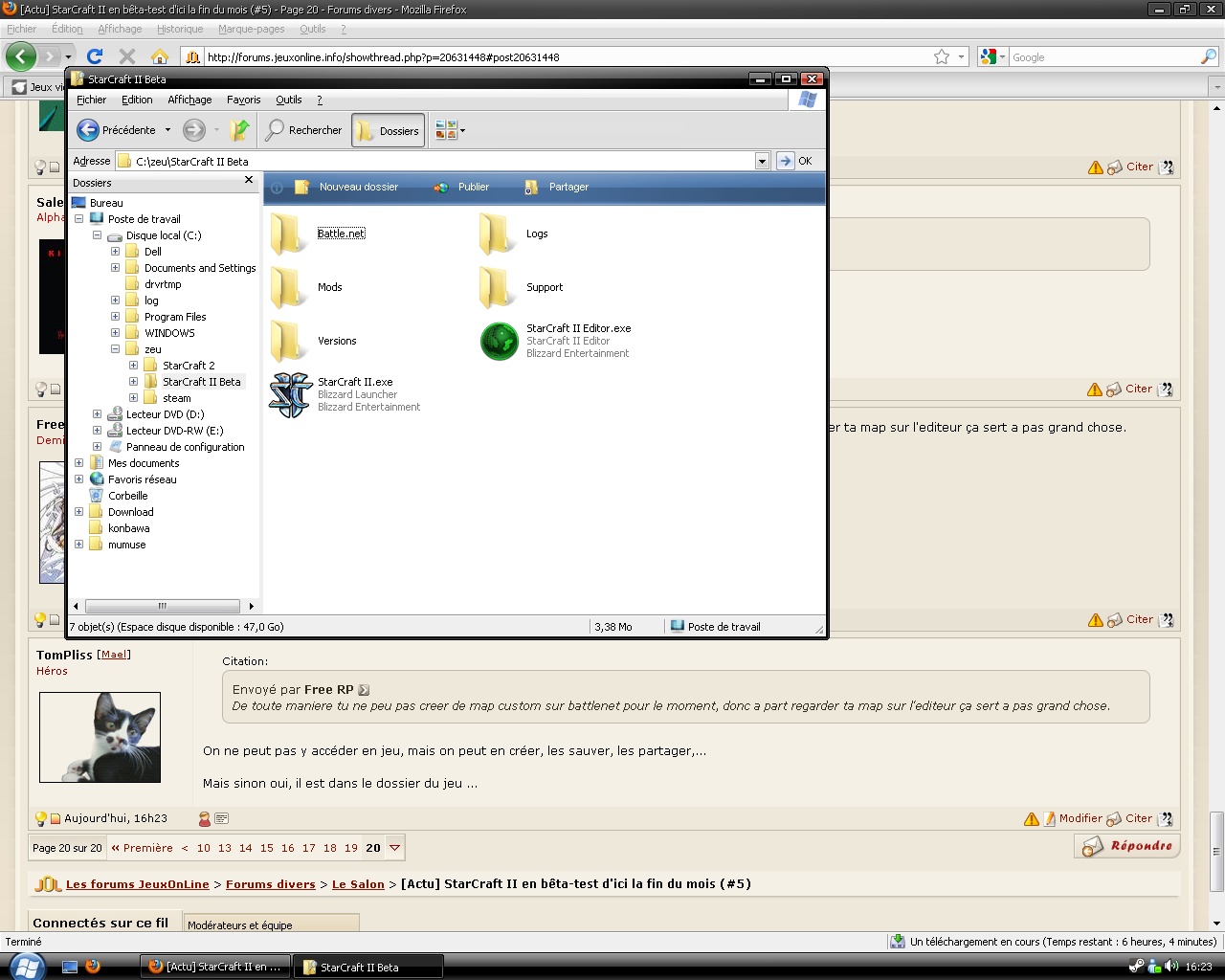Screen dimensions: 1225x980
Task: Click the Firefox home button
Action: pos(160,56)
